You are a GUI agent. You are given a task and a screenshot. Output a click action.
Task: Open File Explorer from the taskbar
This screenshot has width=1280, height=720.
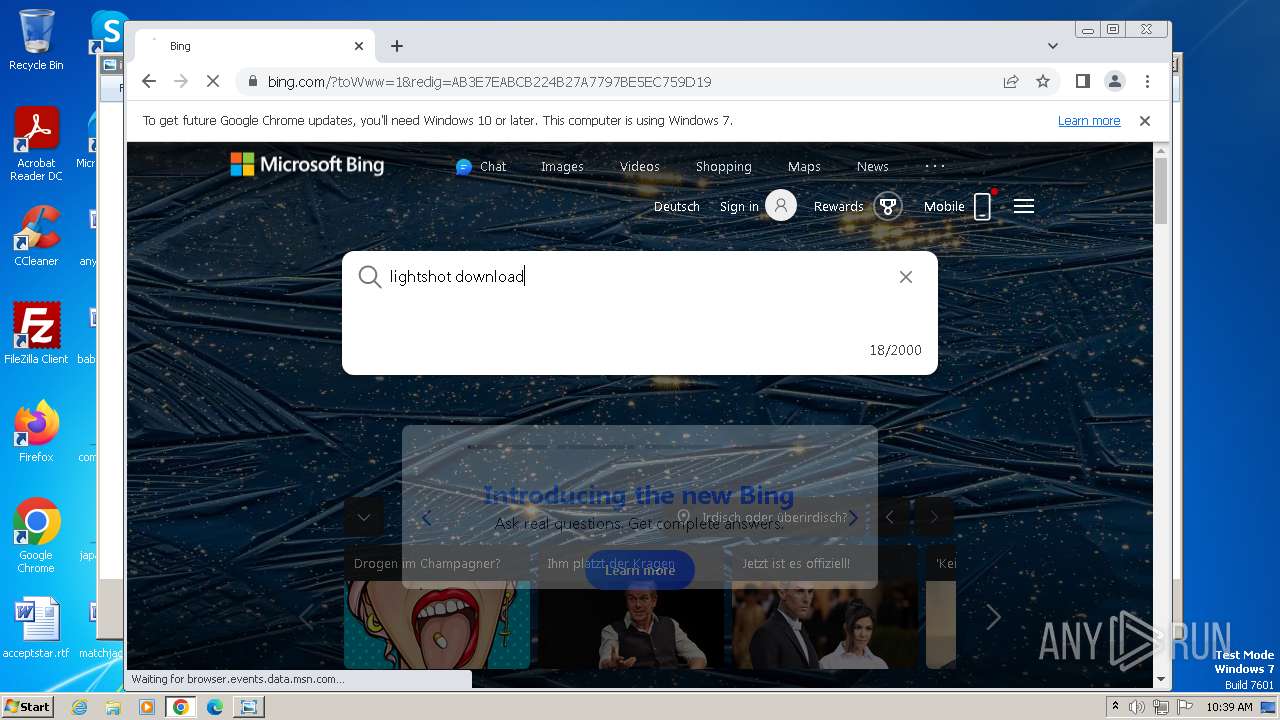113,707
